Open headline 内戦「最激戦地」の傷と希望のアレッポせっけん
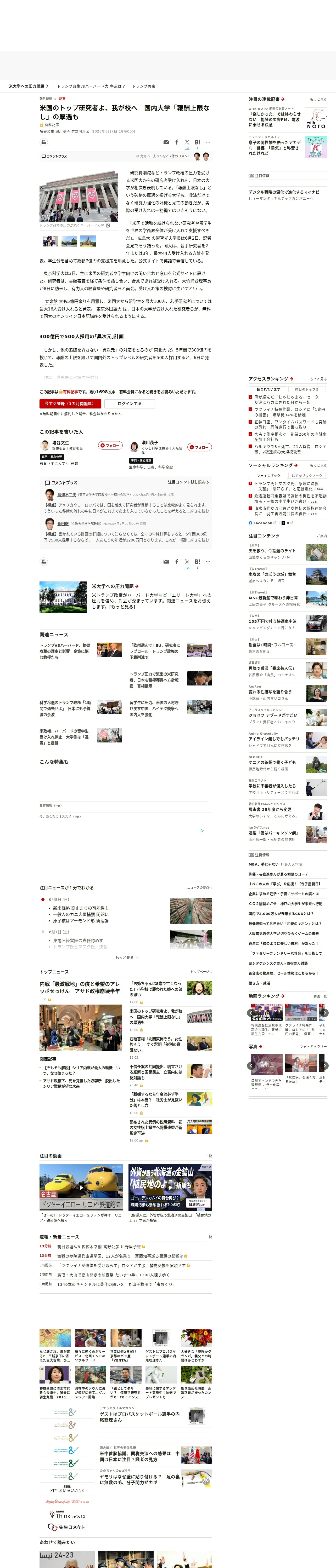The image size is (336, 1568). (x=80, y=987)
